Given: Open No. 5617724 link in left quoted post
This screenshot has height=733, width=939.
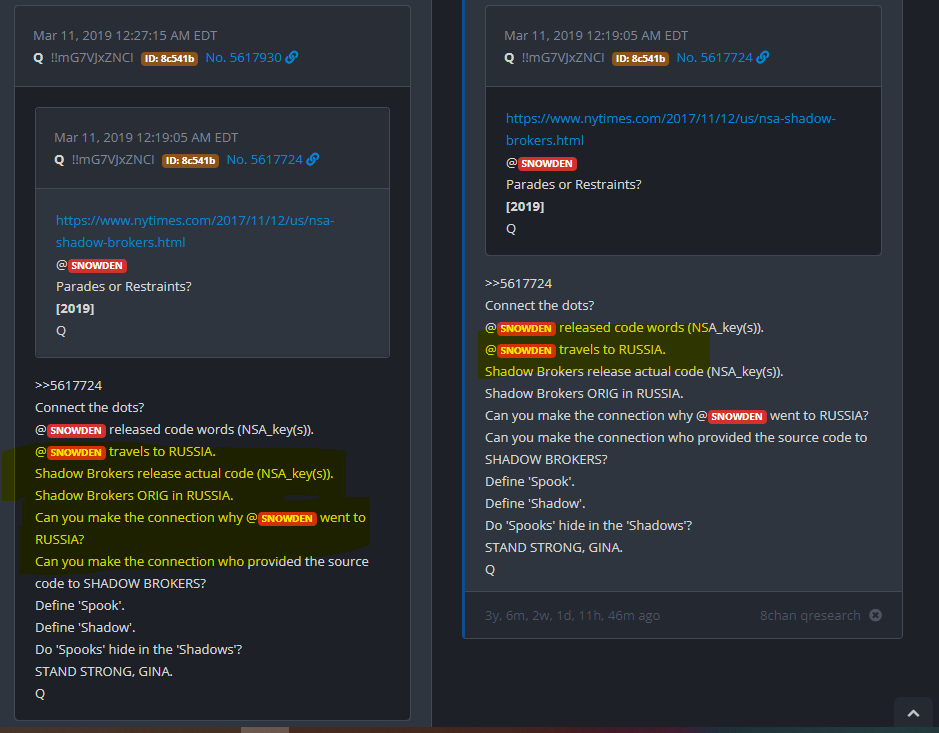Looking at the screenshot, I should coord(264,159).
